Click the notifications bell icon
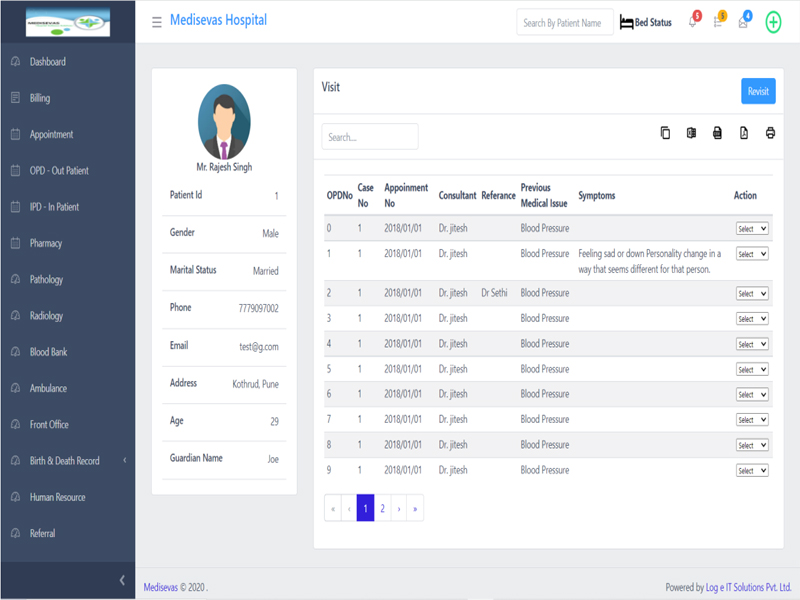The image size is (800, 600). click(x=692, y=23)
